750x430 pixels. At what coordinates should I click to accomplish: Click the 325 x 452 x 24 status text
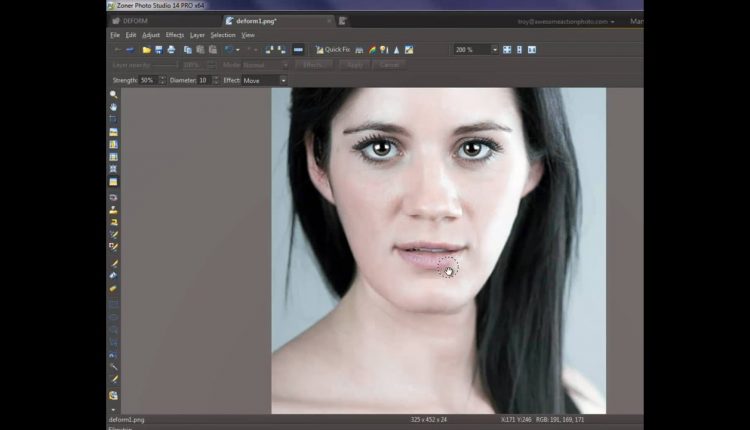[x=429, y=420]
